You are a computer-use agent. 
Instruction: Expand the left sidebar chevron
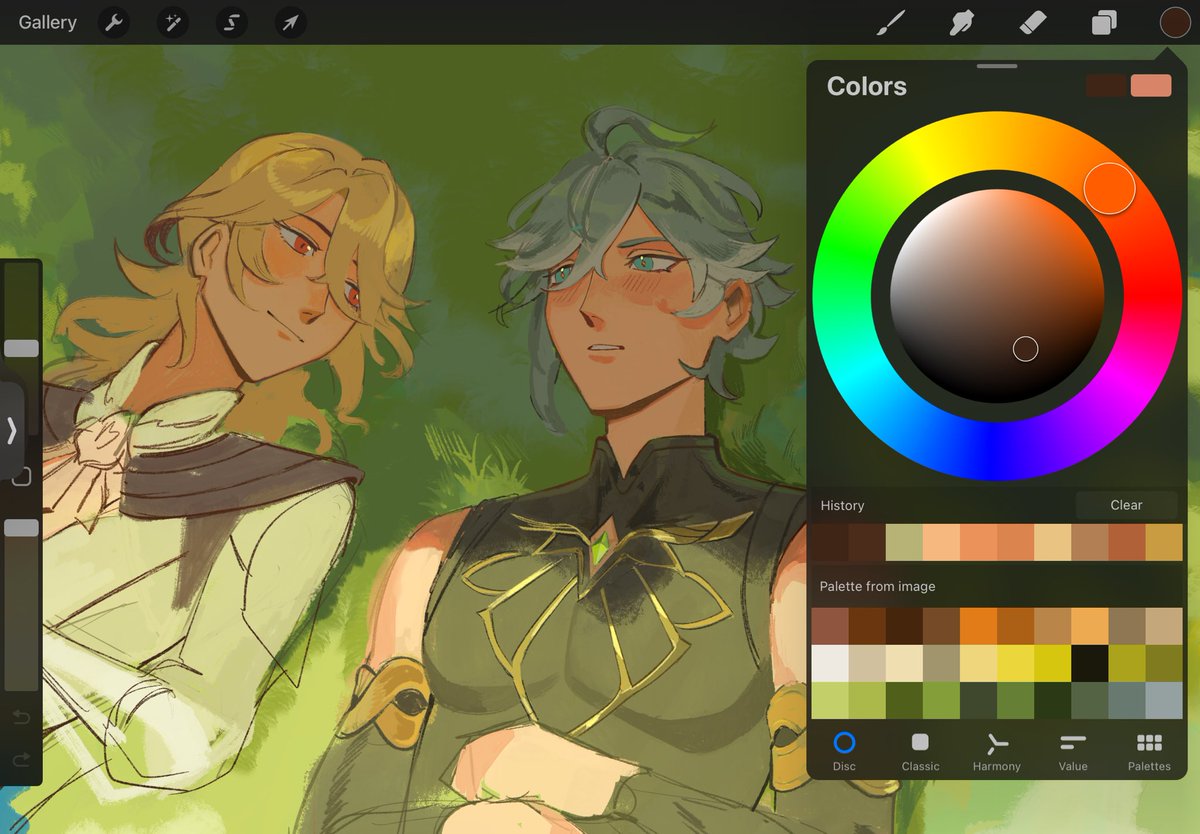tap(12, 430)
